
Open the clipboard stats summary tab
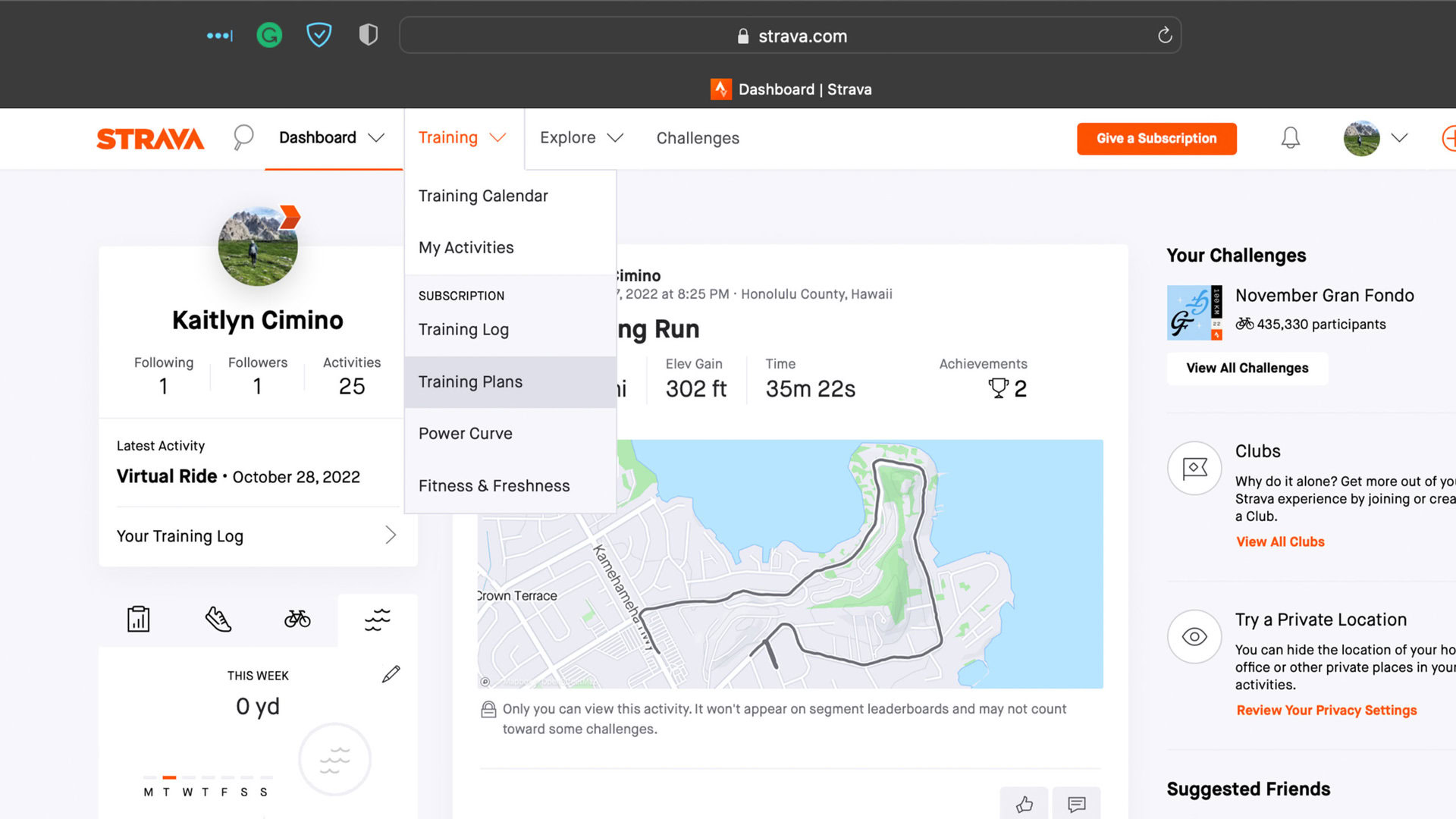[x=138, y=620]
